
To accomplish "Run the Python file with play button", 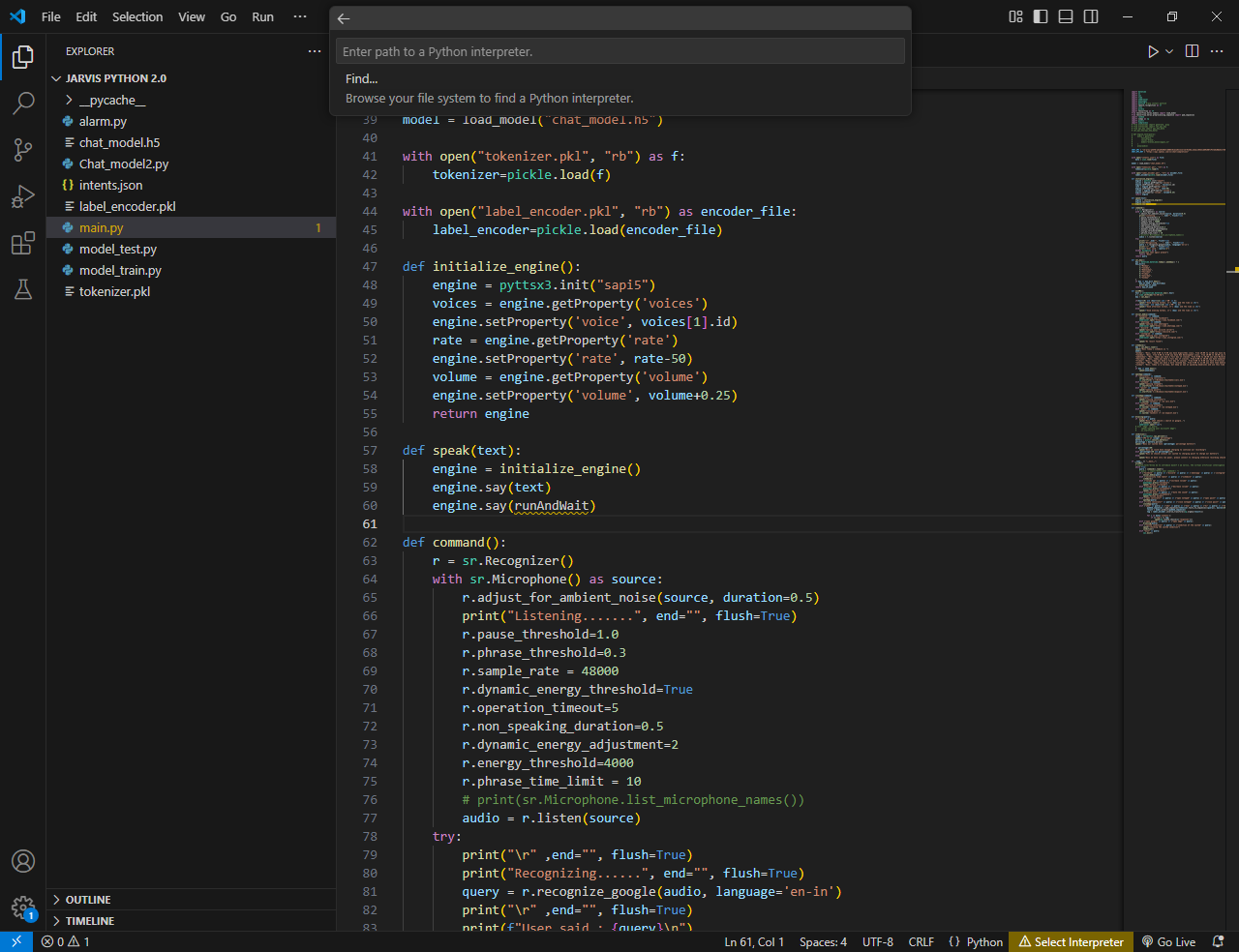I will [x=1153, y=51].
